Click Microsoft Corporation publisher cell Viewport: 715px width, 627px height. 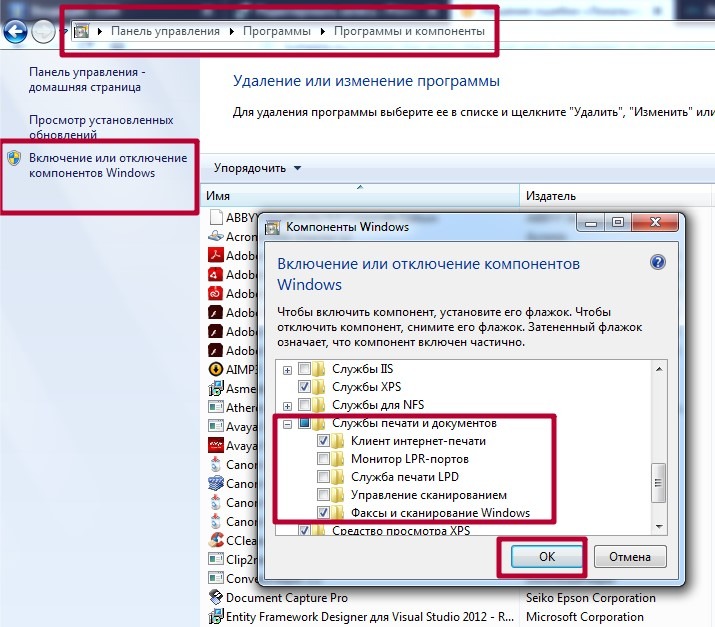[x=585, y=617]
